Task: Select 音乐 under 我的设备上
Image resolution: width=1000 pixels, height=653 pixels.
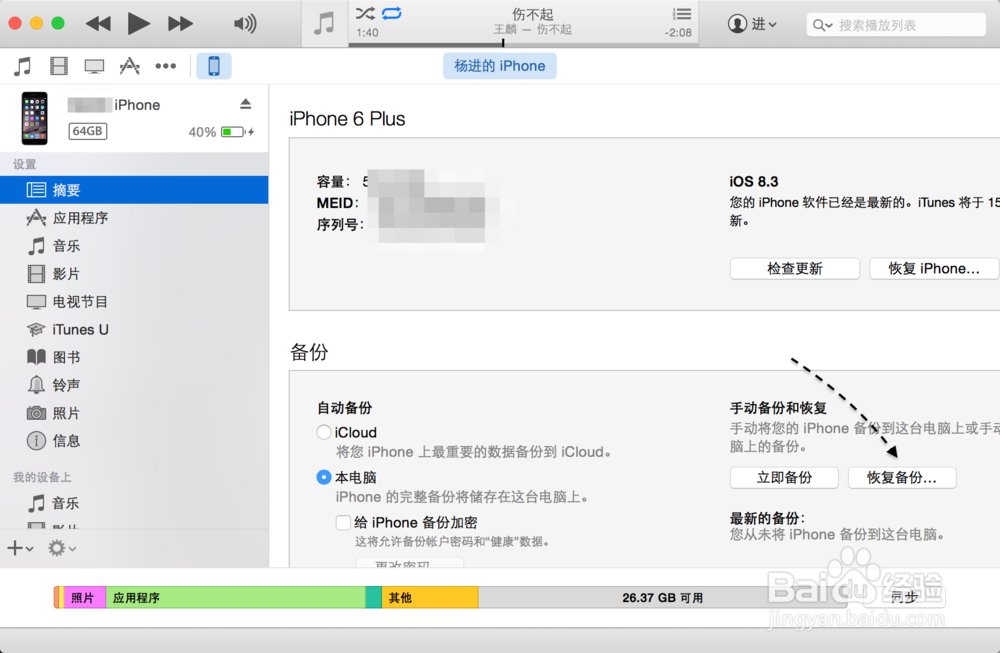Action: pyautogui.click(x=134, y=503)
